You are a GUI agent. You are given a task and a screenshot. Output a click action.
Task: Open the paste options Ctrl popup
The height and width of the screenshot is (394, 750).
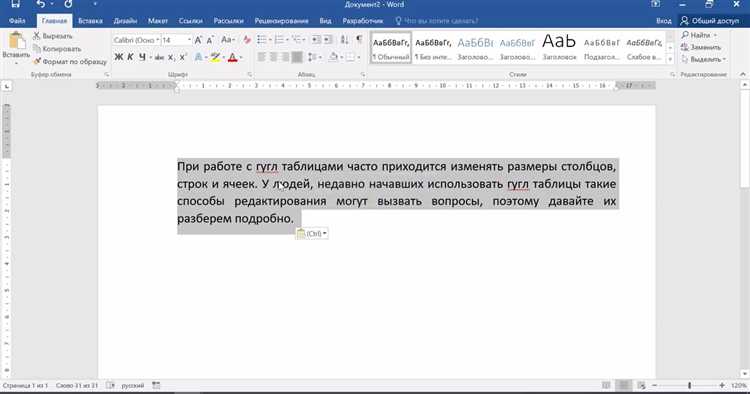coord(312,234)
